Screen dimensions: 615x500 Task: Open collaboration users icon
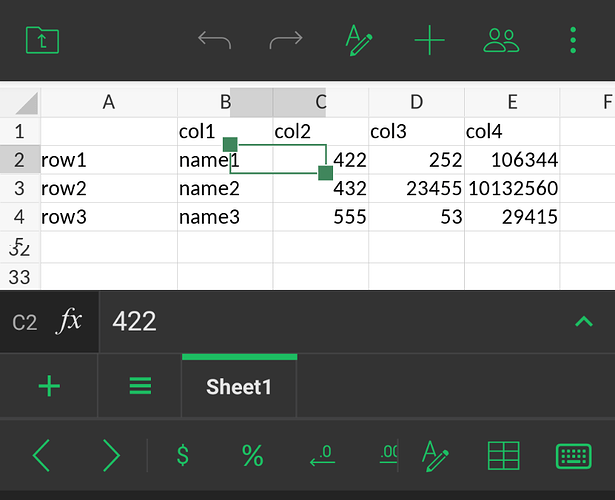501,40
